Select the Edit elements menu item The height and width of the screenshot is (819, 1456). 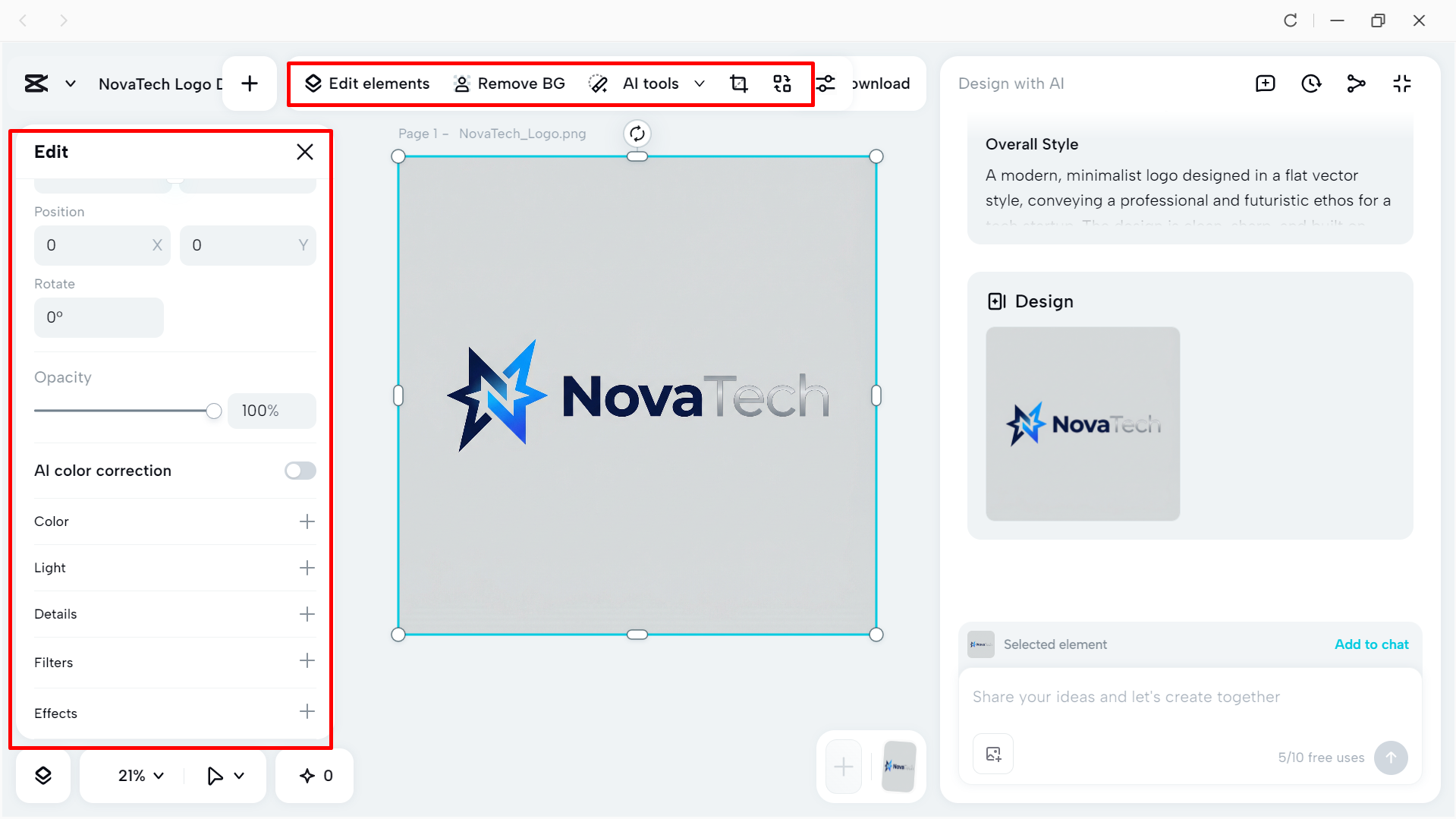pos(366,83)
